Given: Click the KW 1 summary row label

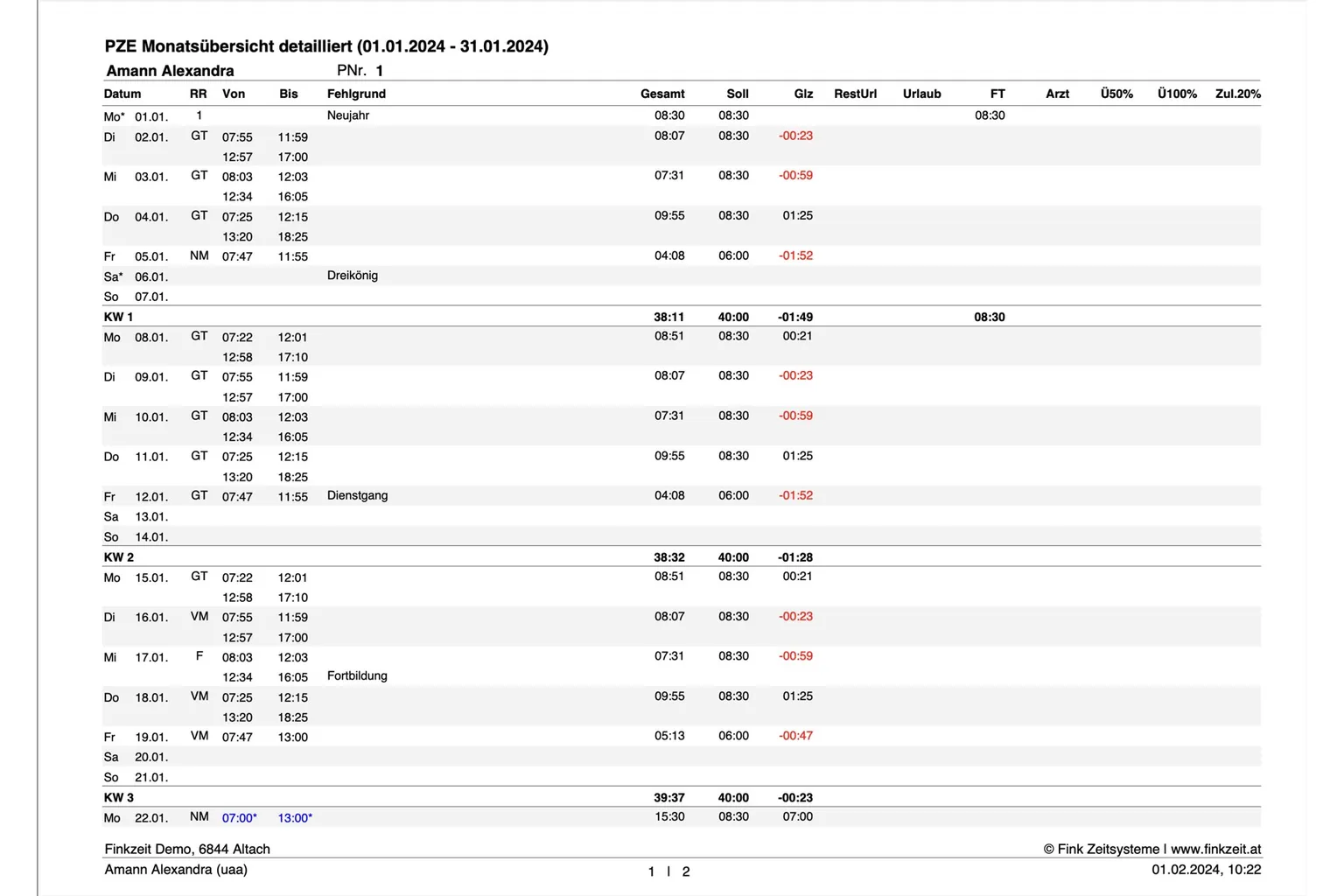Looking at the screenshot, I should pos(118,317).
